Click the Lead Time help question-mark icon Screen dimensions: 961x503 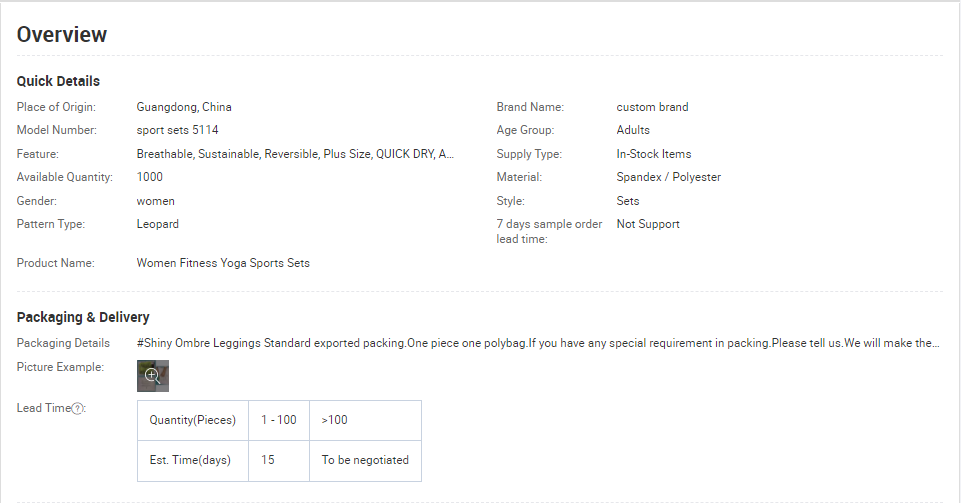click(x=77, y=409)
